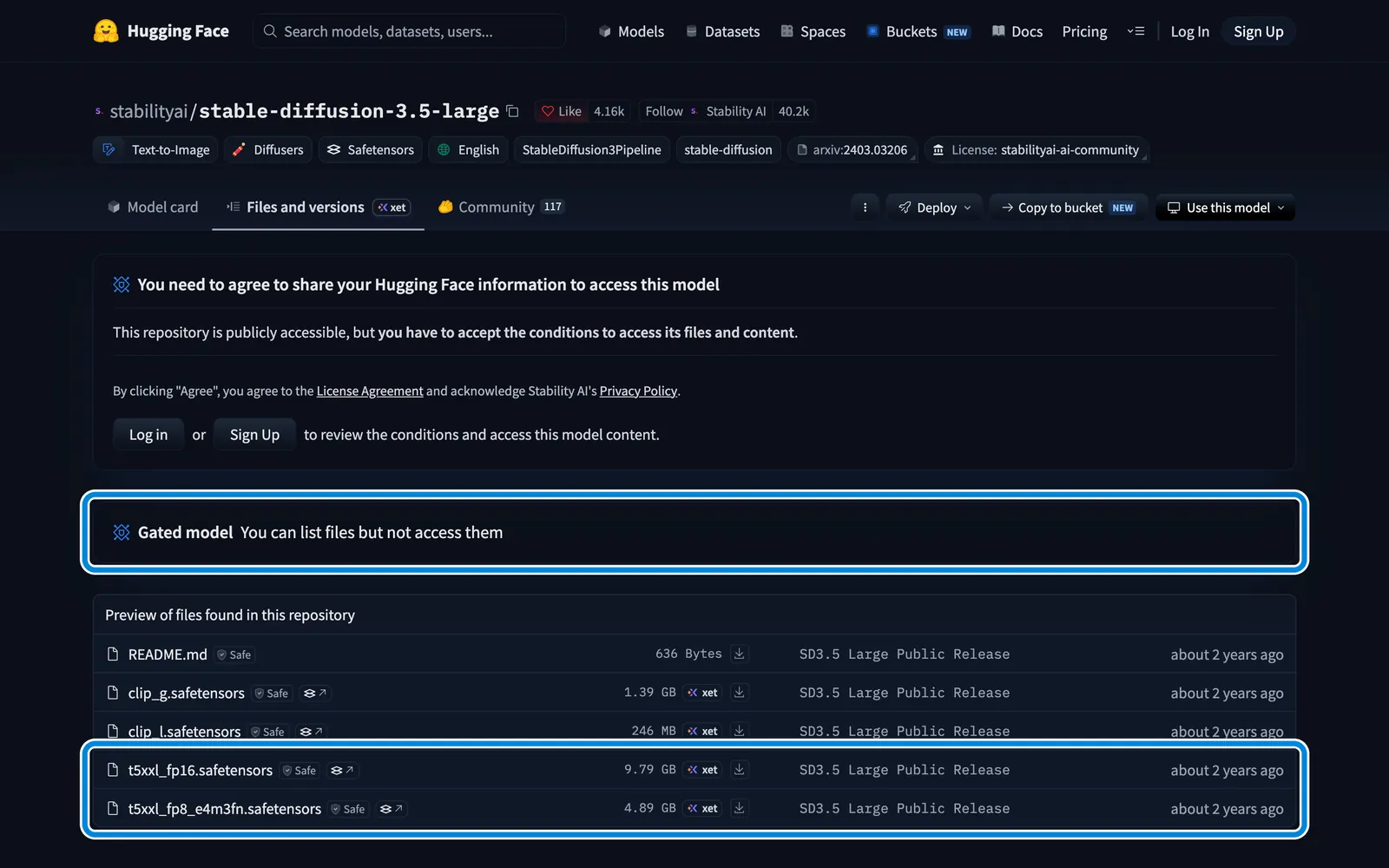Click the xet badge on the t5xxl_fp16.safetensors row

702,770
